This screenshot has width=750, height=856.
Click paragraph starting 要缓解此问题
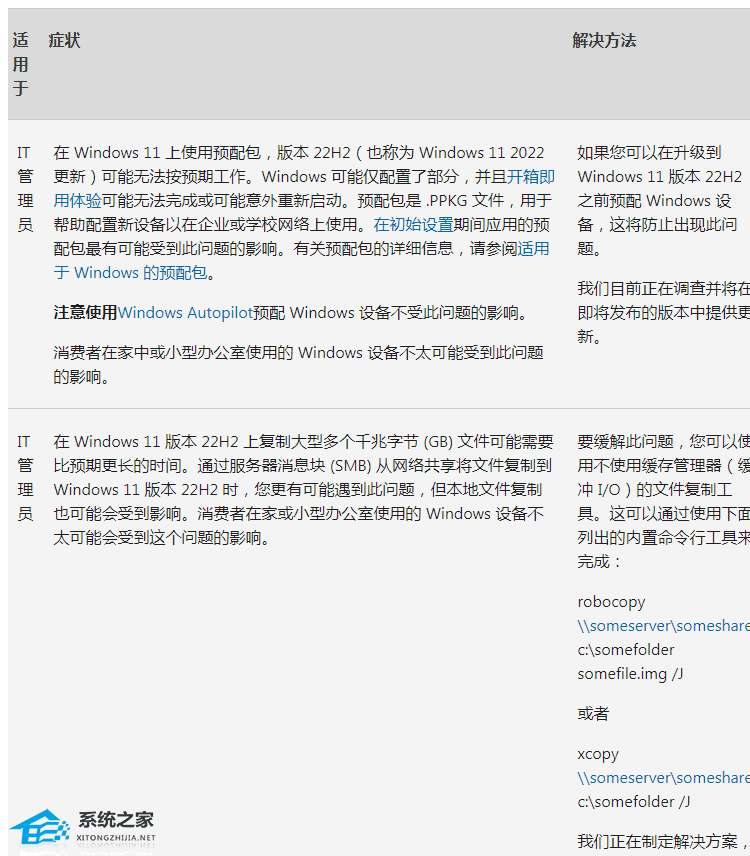(663, 501)
